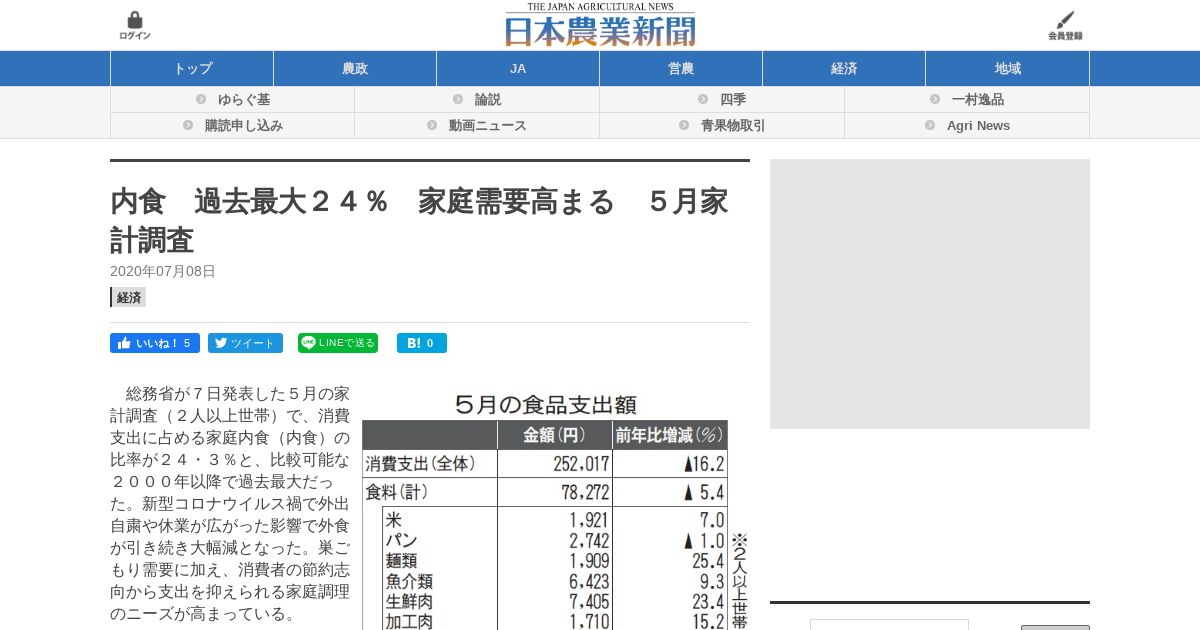The width and height of the screenshot is (1200, 630).
Task: Click the Hatena B! bookmark button
Action: (x=422, y=343)
